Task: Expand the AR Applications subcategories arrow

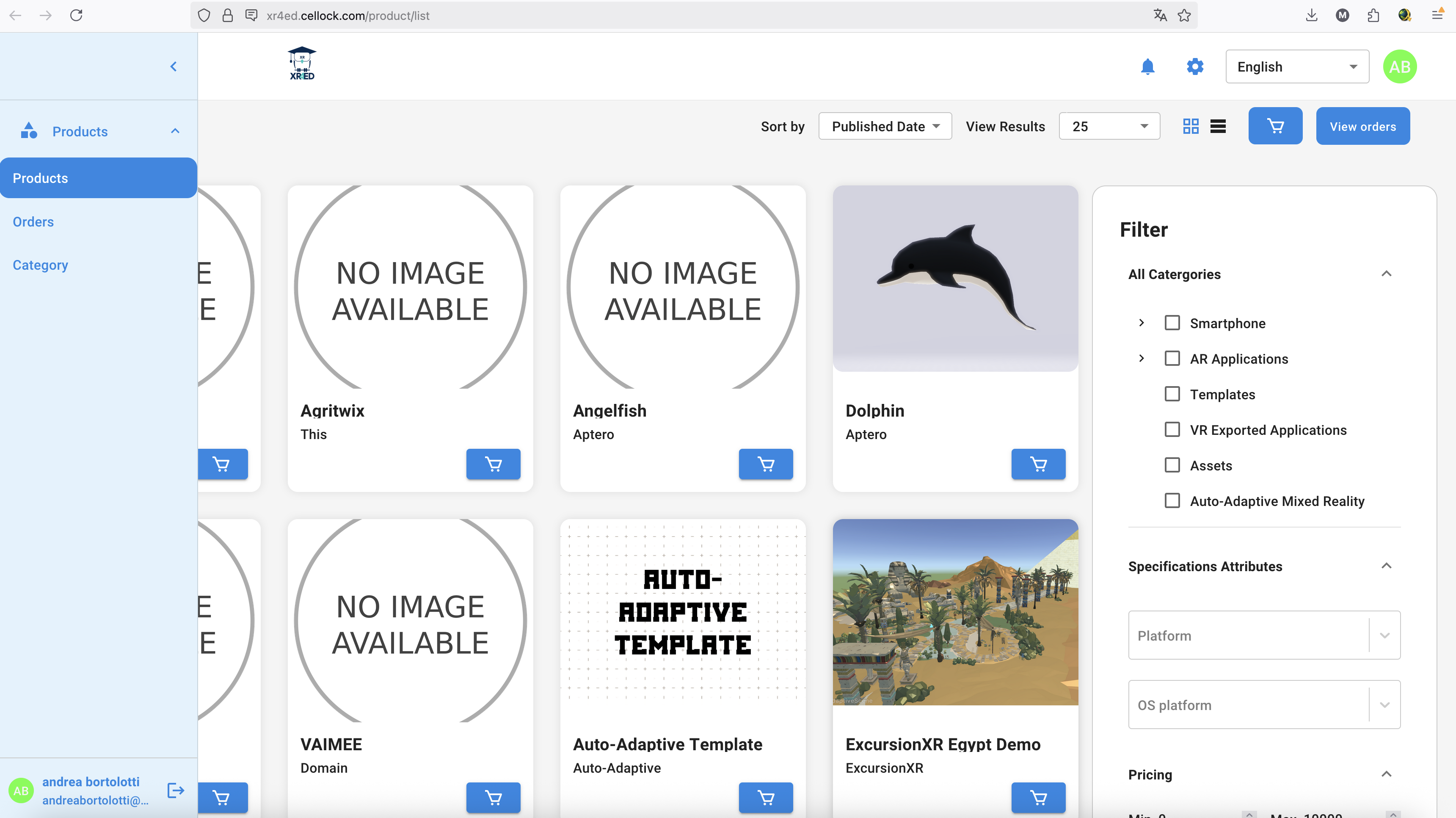Action: click(x=1141, y=359)
